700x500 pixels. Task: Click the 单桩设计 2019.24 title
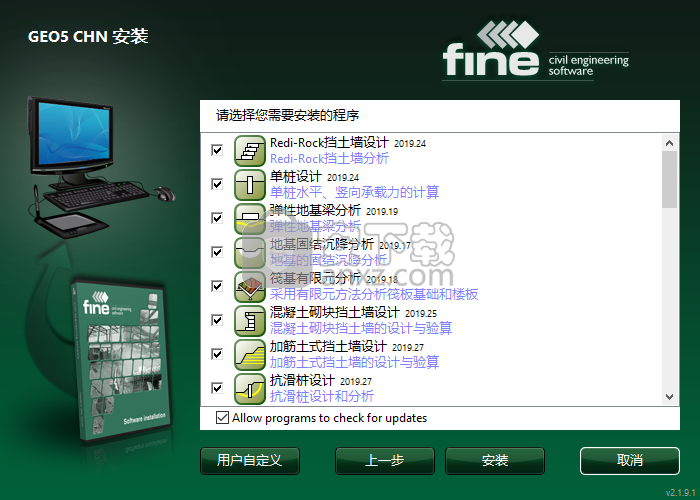click(x=315, y=177)
